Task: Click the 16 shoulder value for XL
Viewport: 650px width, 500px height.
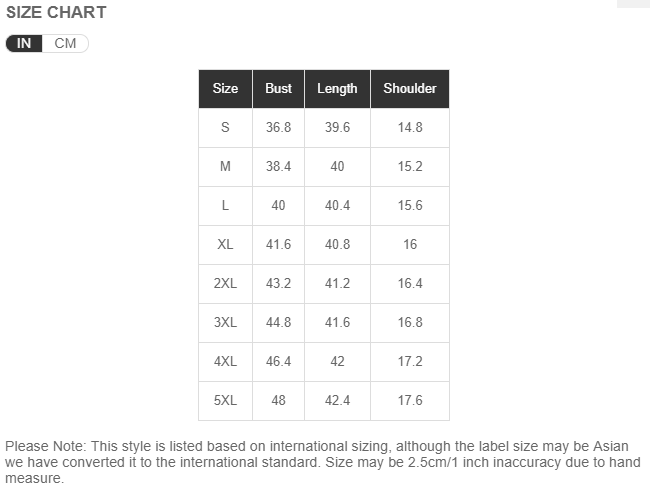Action: click(410, 244)
